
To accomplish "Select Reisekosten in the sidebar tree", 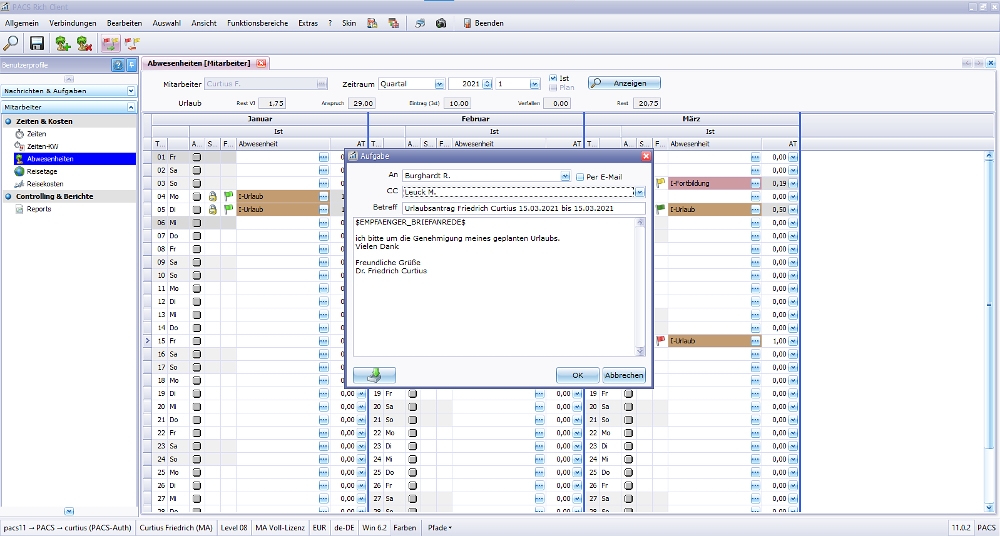I will (x=46, y=184).
